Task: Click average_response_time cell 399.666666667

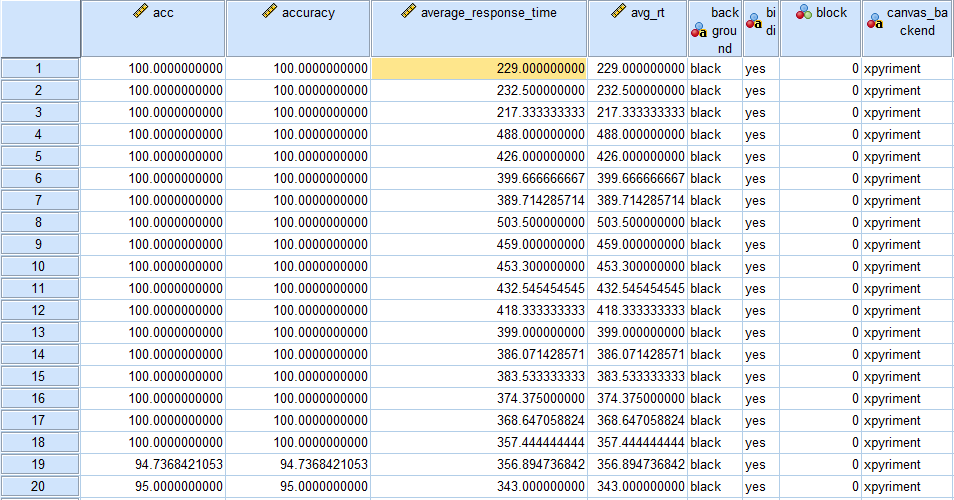Action: point(479,178)
